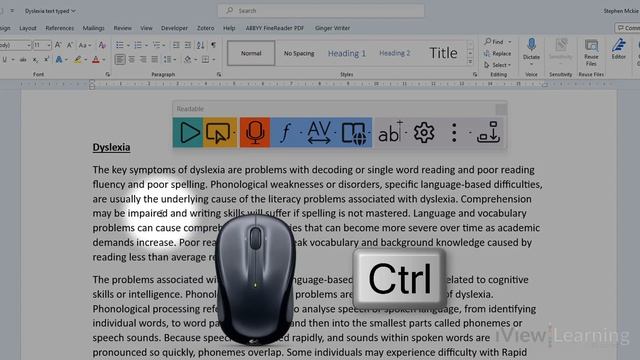Insert bulleted list

click(119, 45)
